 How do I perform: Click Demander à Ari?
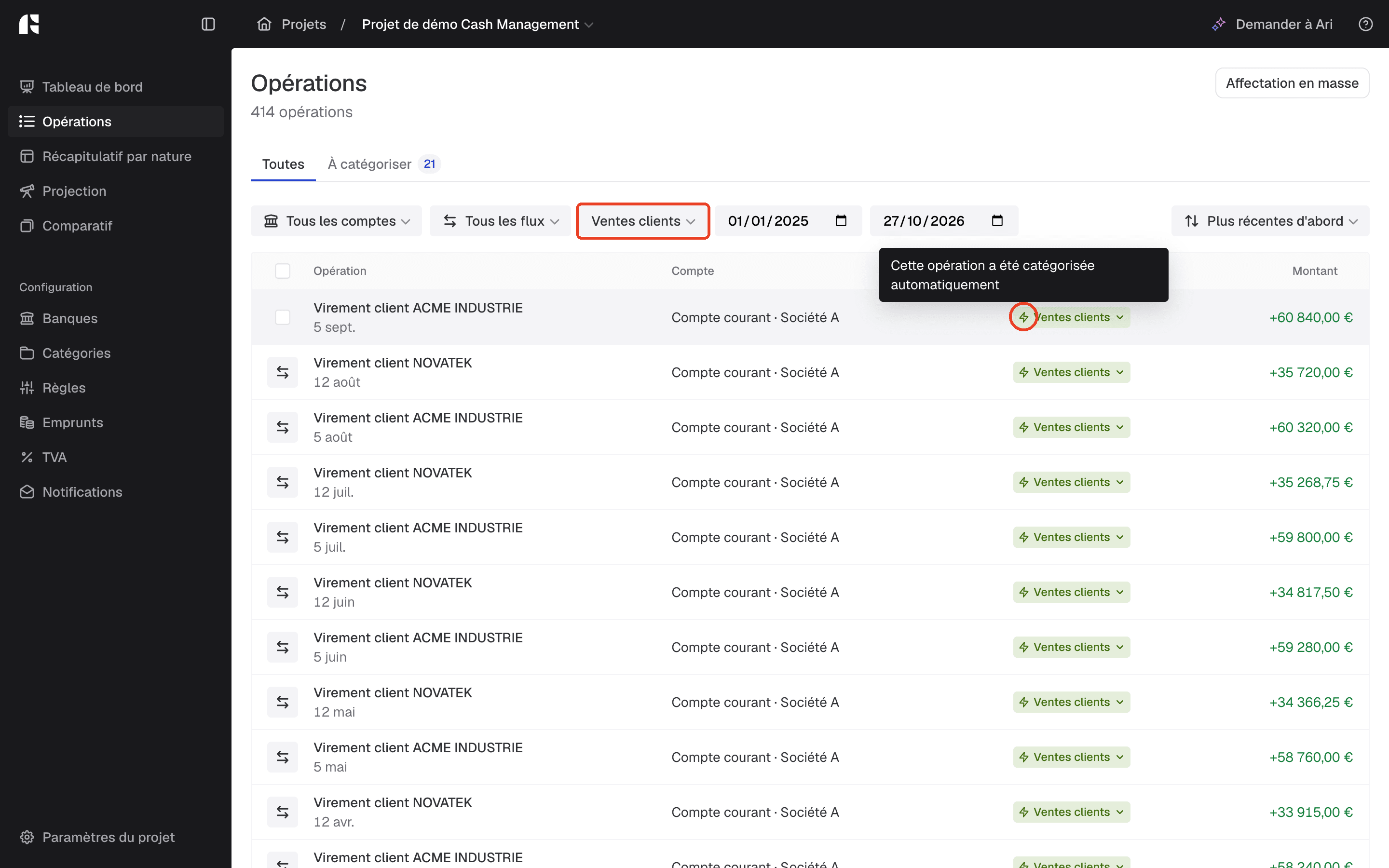(1272, 24)
